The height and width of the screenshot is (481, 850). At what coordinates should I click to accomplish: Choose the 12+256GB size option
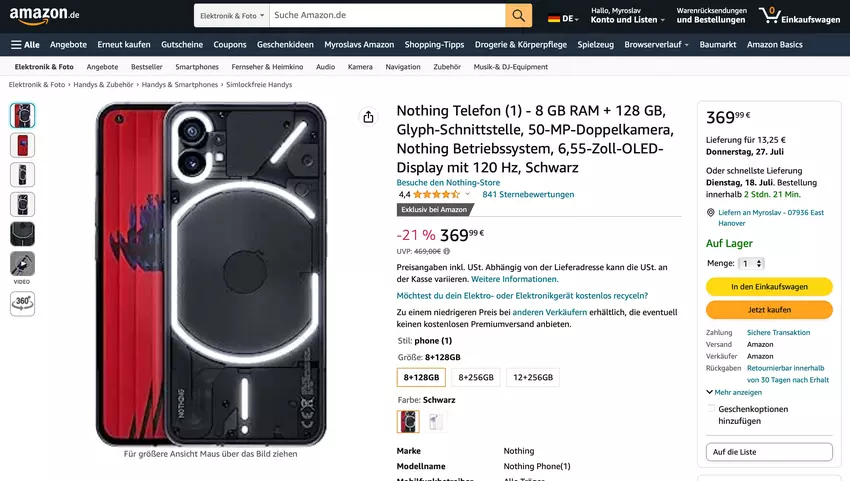[532, 377]
